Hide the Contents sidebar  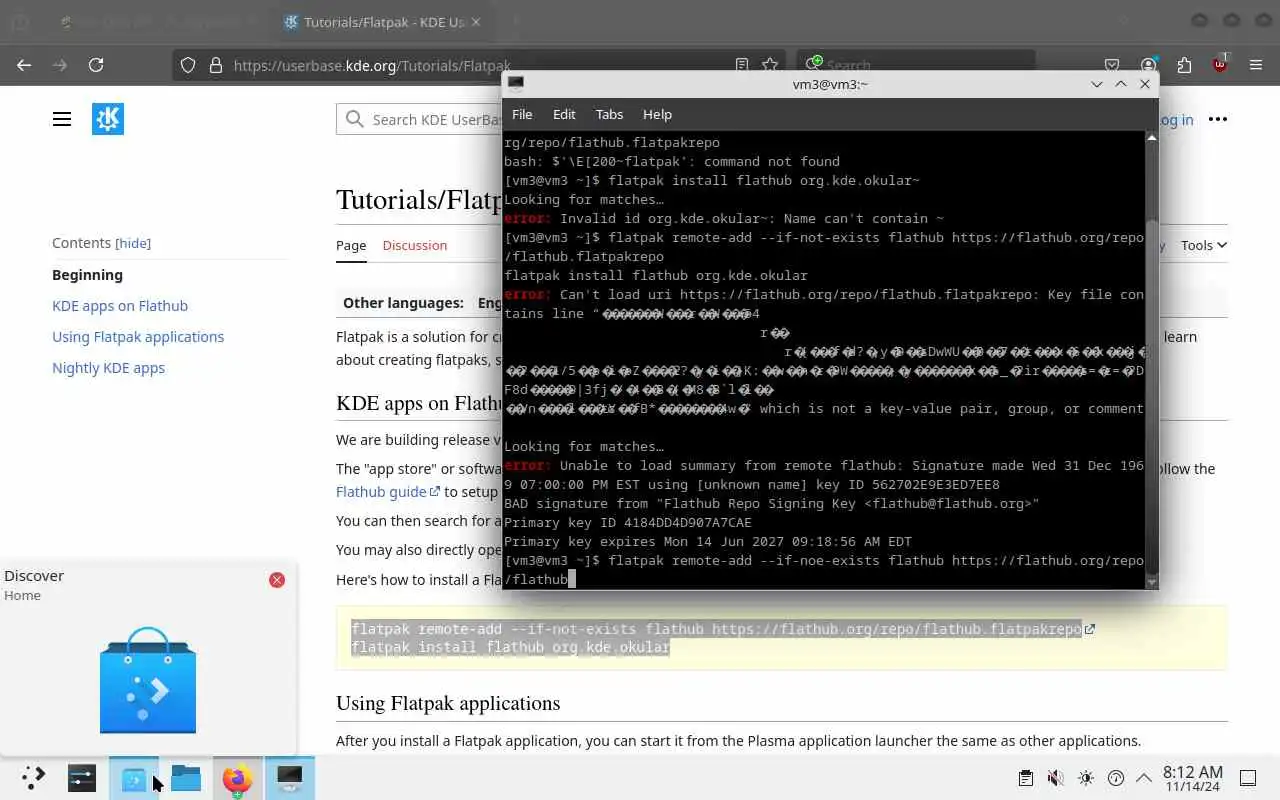133,243
